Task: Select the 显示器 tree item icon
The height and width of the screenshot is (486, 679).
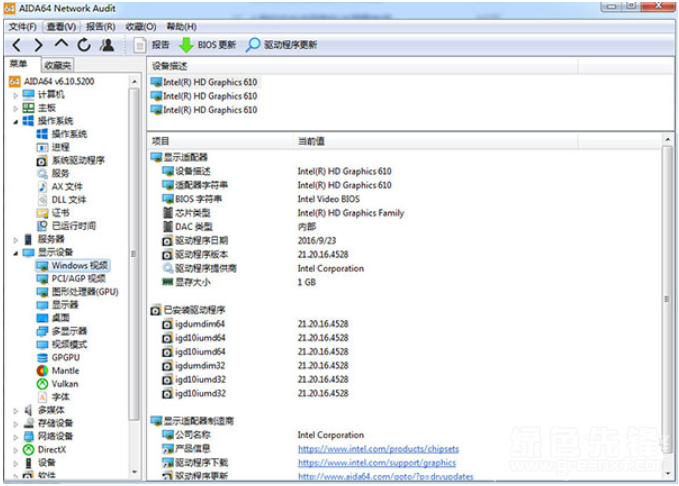Action: pos(42,305)
